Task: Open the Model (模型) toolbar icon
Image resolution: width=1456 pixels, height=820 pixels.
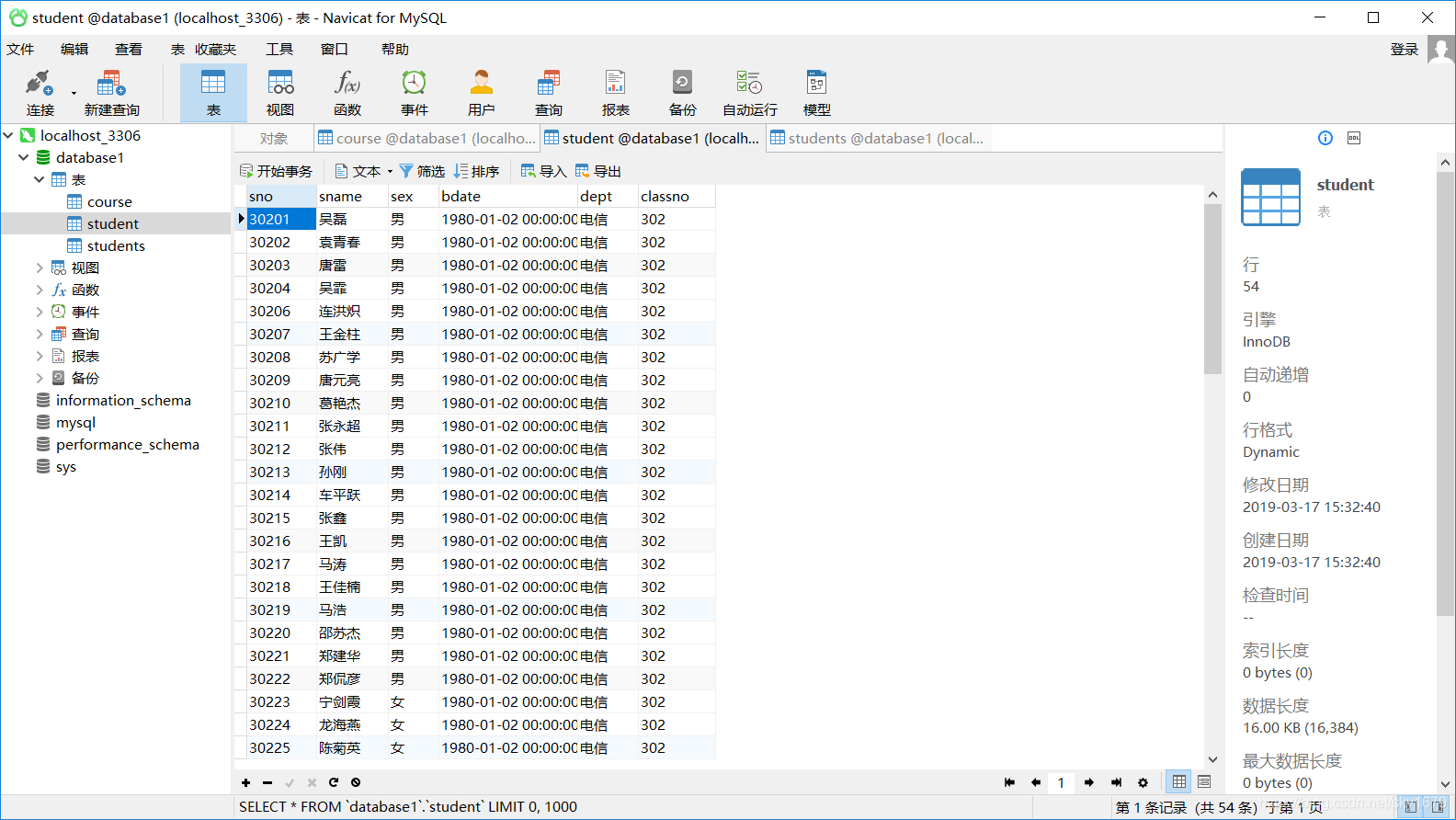Action: point(817,93)
